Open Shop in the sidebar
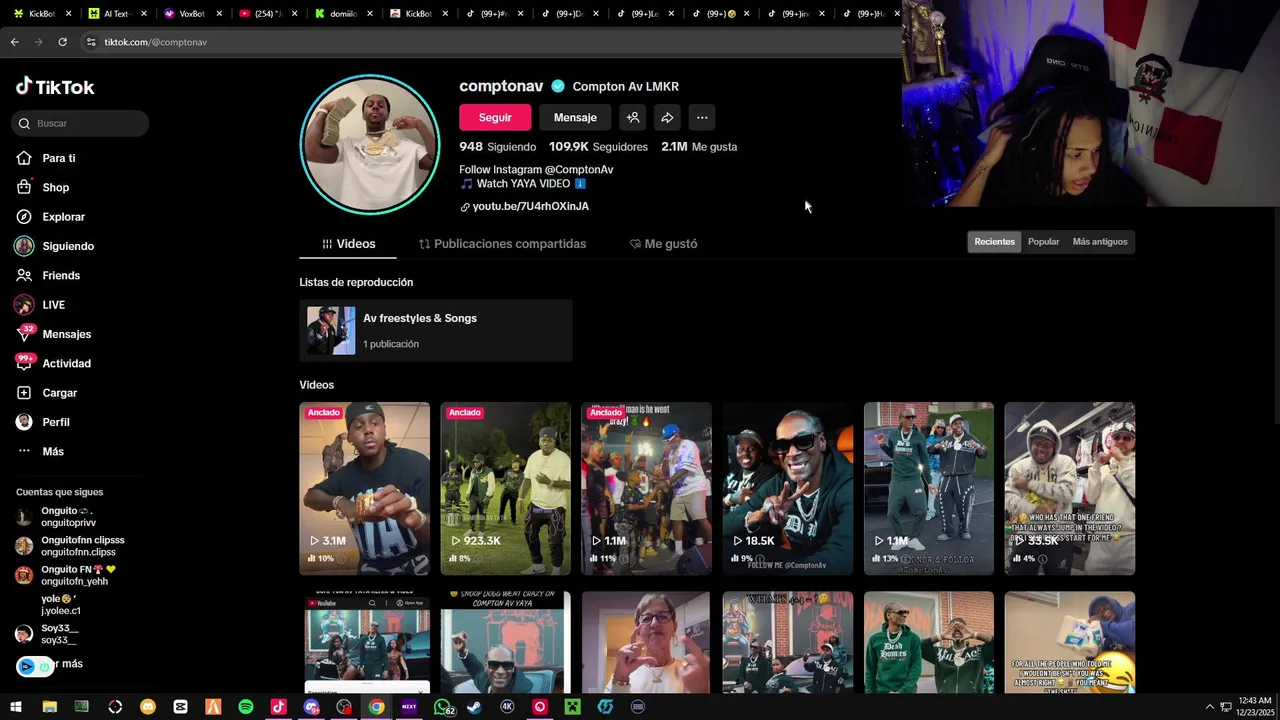1280x720 pixels. tap(43, 187)
